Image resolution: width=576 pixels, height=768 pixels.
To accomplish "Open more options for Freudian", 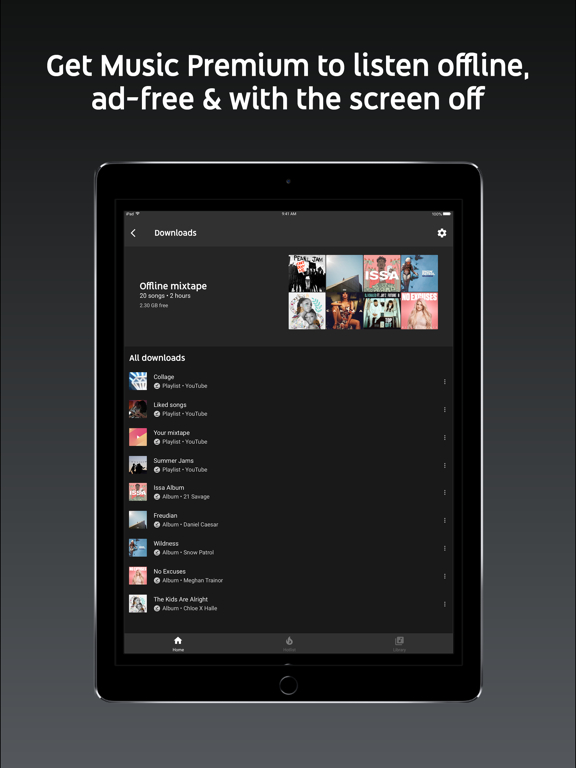I will [x=444, y=520].
